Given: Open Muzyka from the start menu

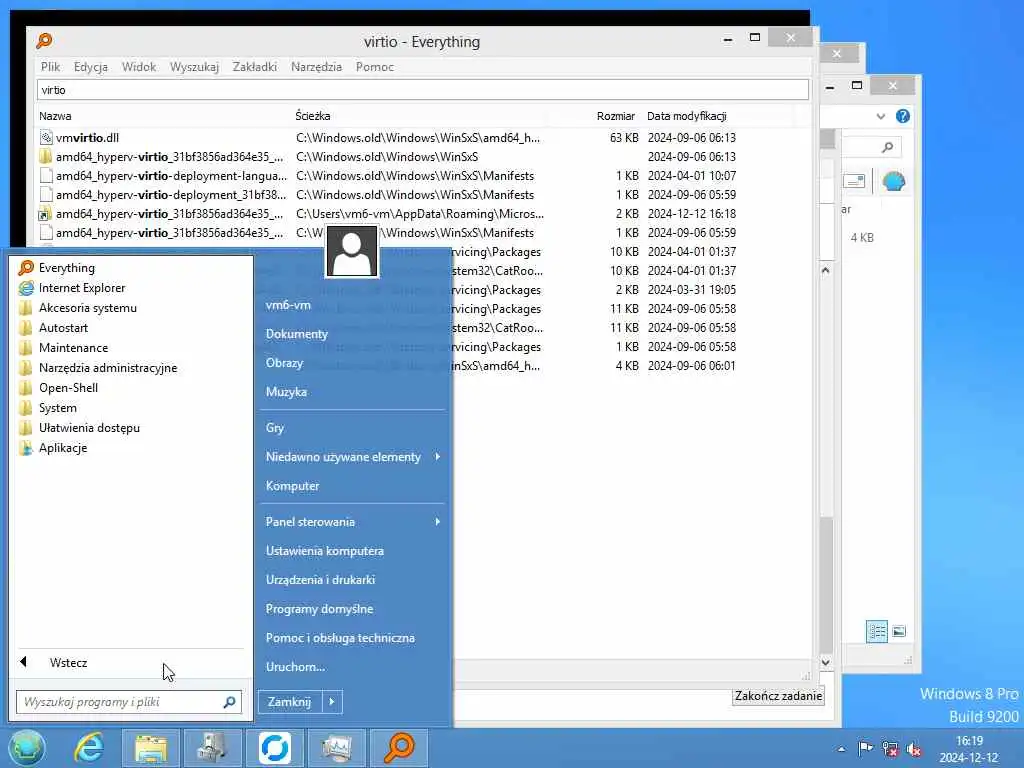Looking at the screenshot, I should pyautogui.click(x=286, y=392).
